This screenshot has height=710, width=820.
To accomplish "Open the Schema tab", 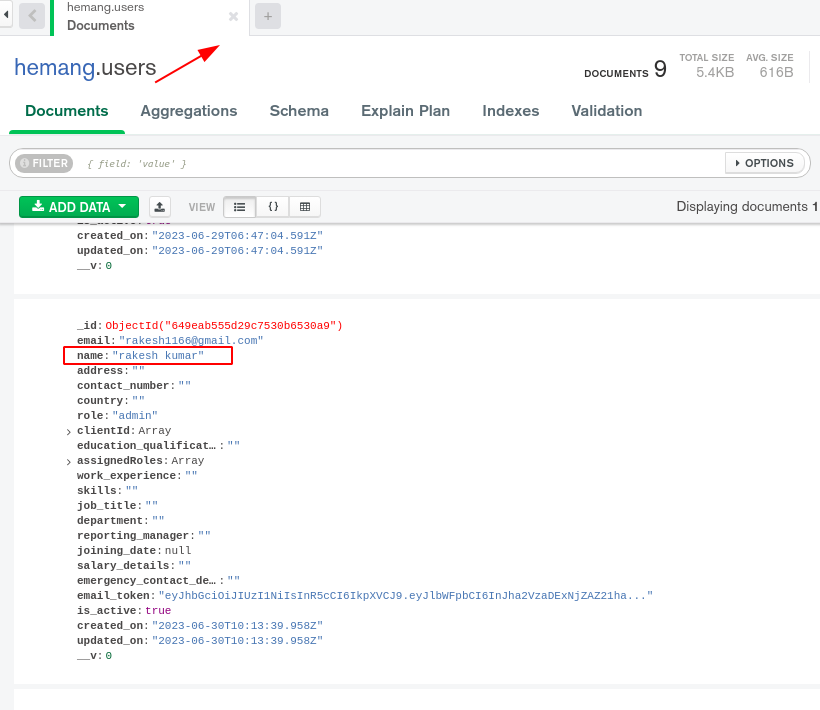I will (x=299, y=111).
